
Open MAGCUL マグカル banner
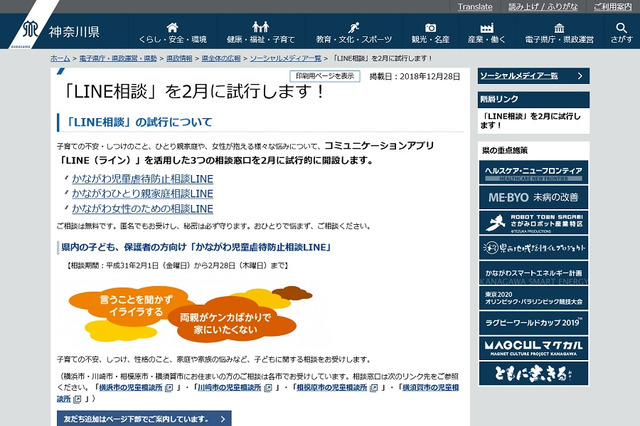tap(533, 348)
